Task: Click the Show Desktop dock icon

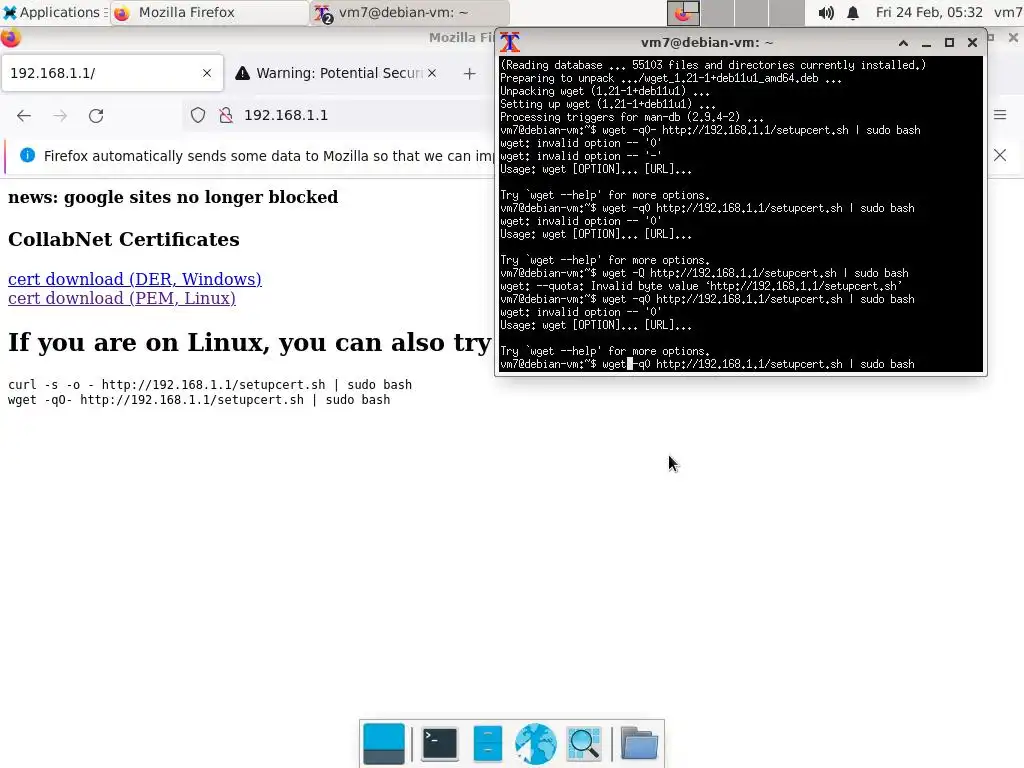Action: click(x=383, y=744)
